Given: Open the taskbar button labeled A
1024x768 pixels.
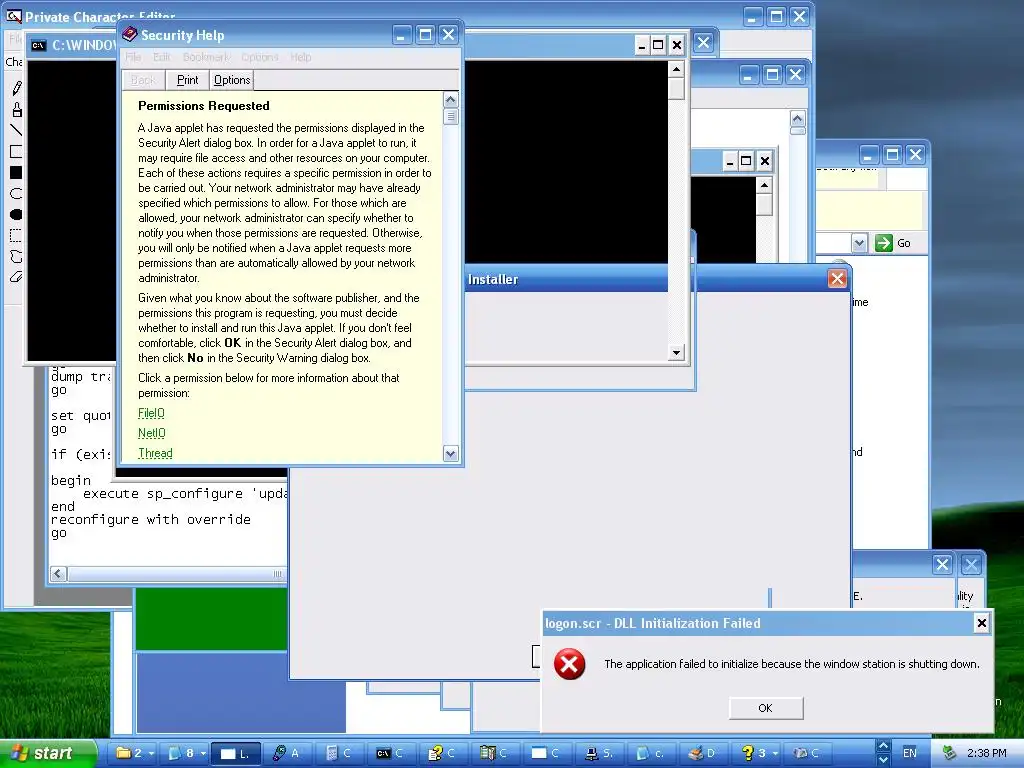Looking at the screenshot, I should (287, 753).
